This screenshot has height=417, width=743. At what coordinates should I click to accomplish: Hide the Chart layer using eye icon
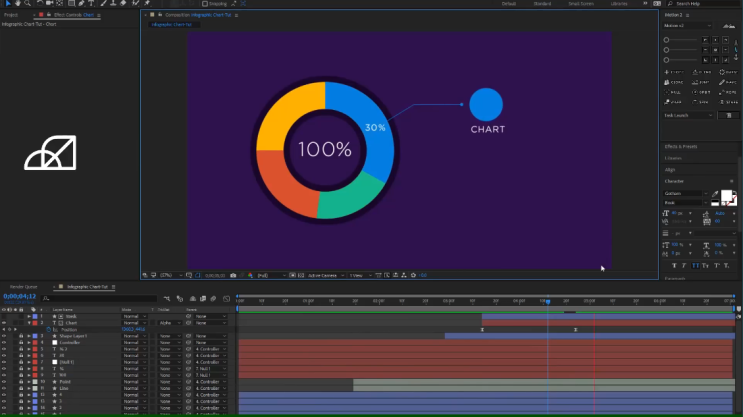point(4,323)
